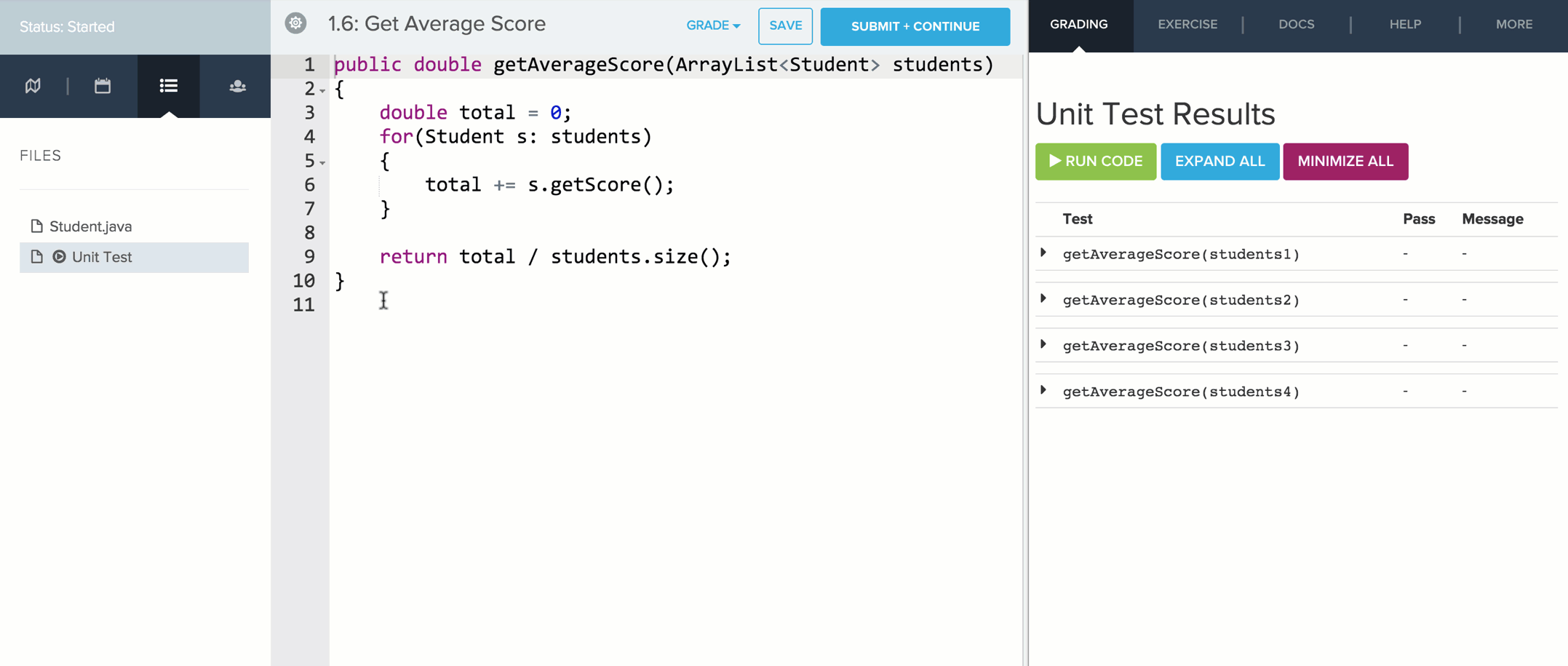
Task: Switch to the EXERCISE tab
Action: point(1187,25)
